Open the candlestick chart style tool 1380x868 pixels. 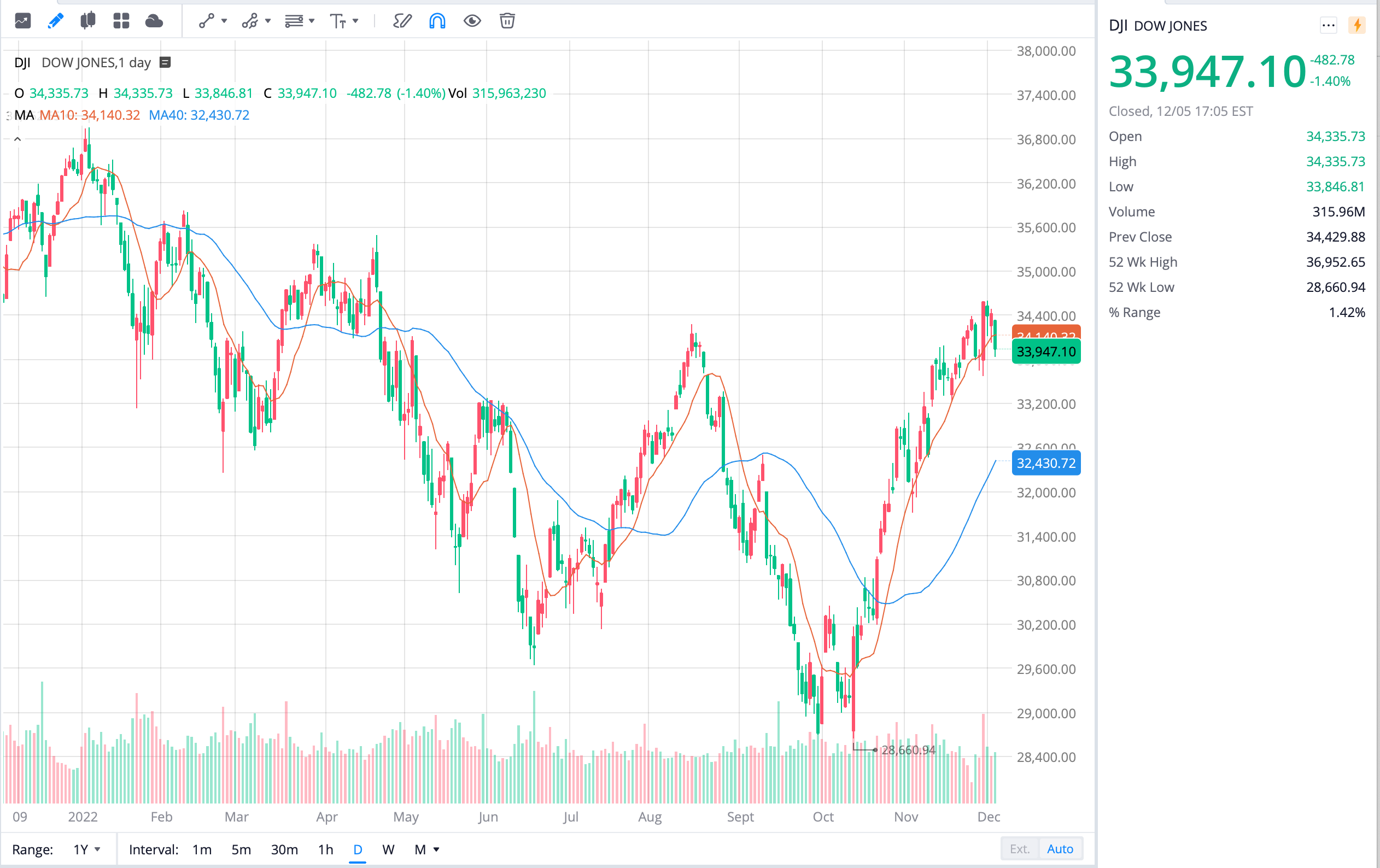[87, 21]
